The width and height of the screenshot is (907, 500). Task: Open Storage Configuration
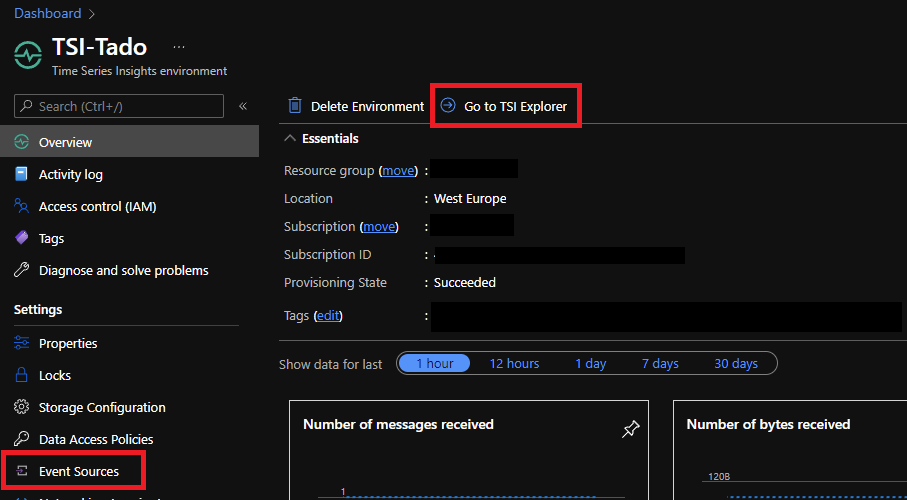[102, 407]
